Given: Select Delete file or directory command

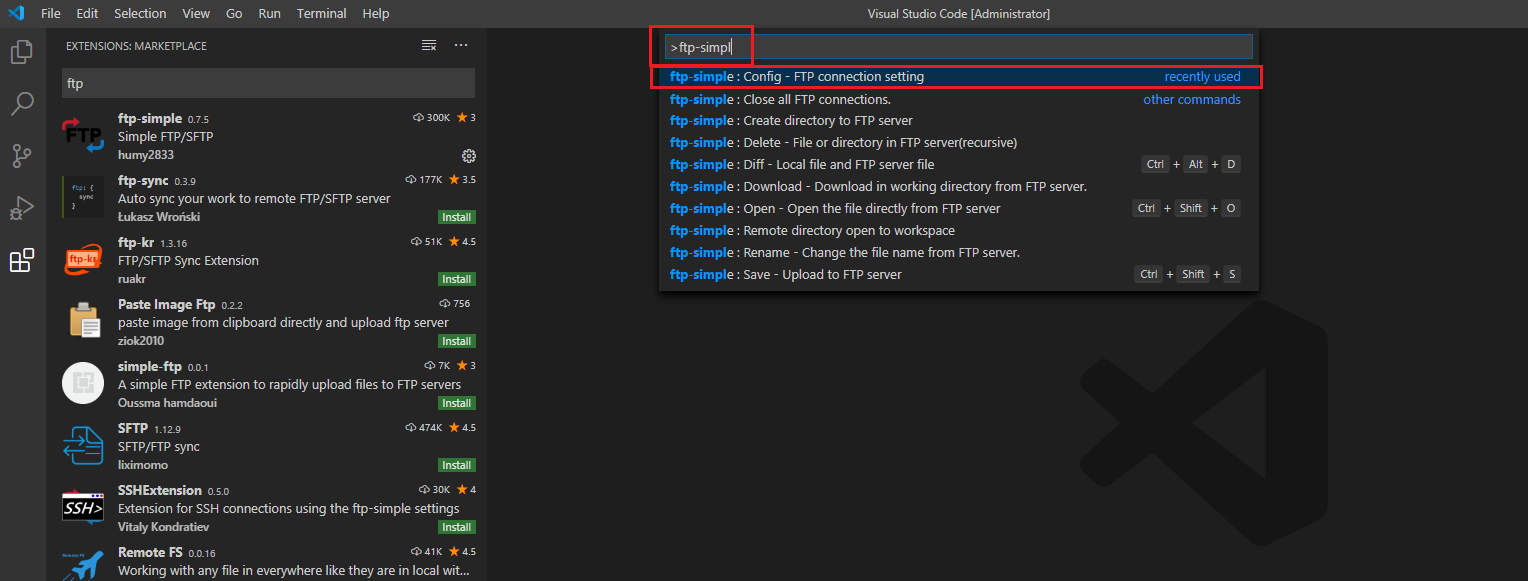Looking at the screenshot, I should tap(958, 143).
